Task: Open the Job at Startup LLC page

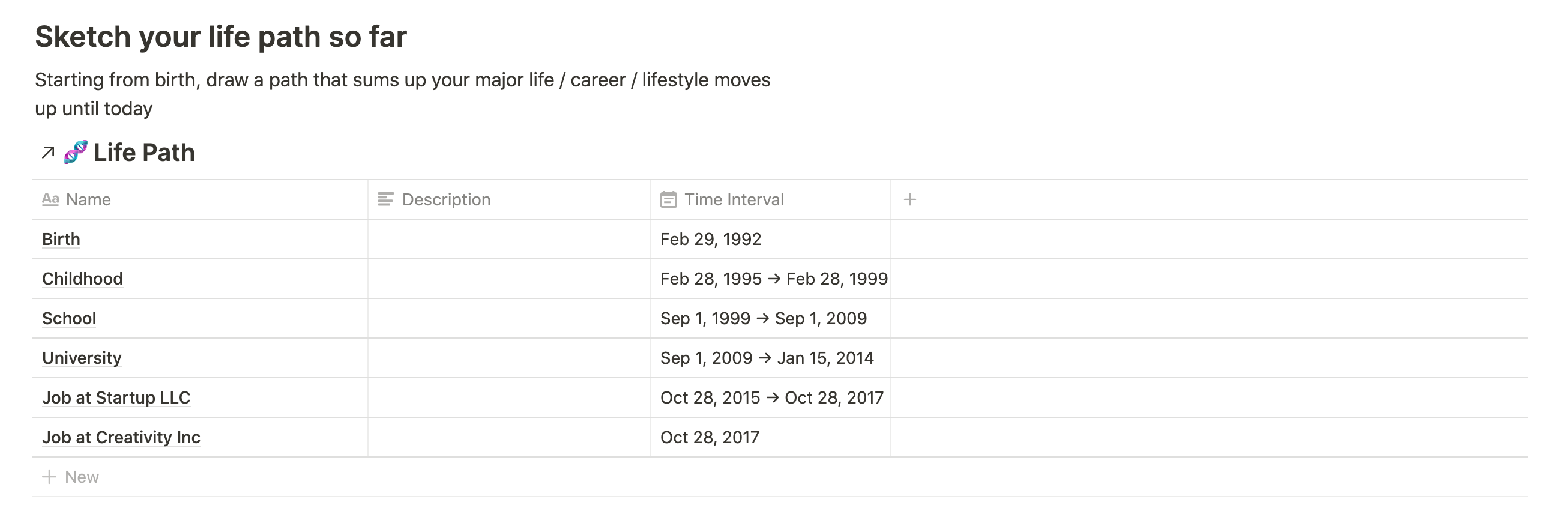Action: pyautogui.click(x=116, y=397)
